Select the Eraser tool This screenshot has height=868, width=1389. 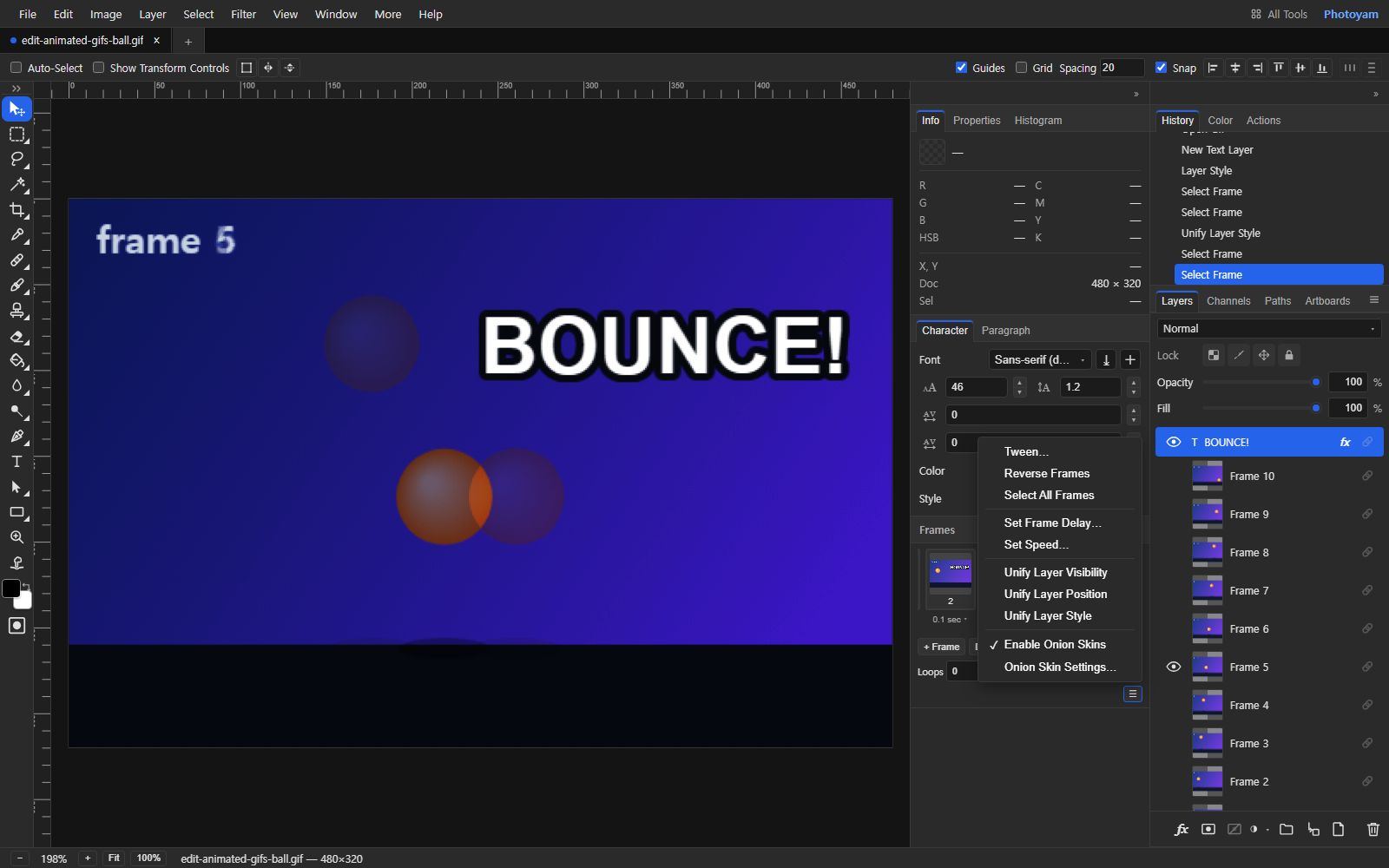16,336
